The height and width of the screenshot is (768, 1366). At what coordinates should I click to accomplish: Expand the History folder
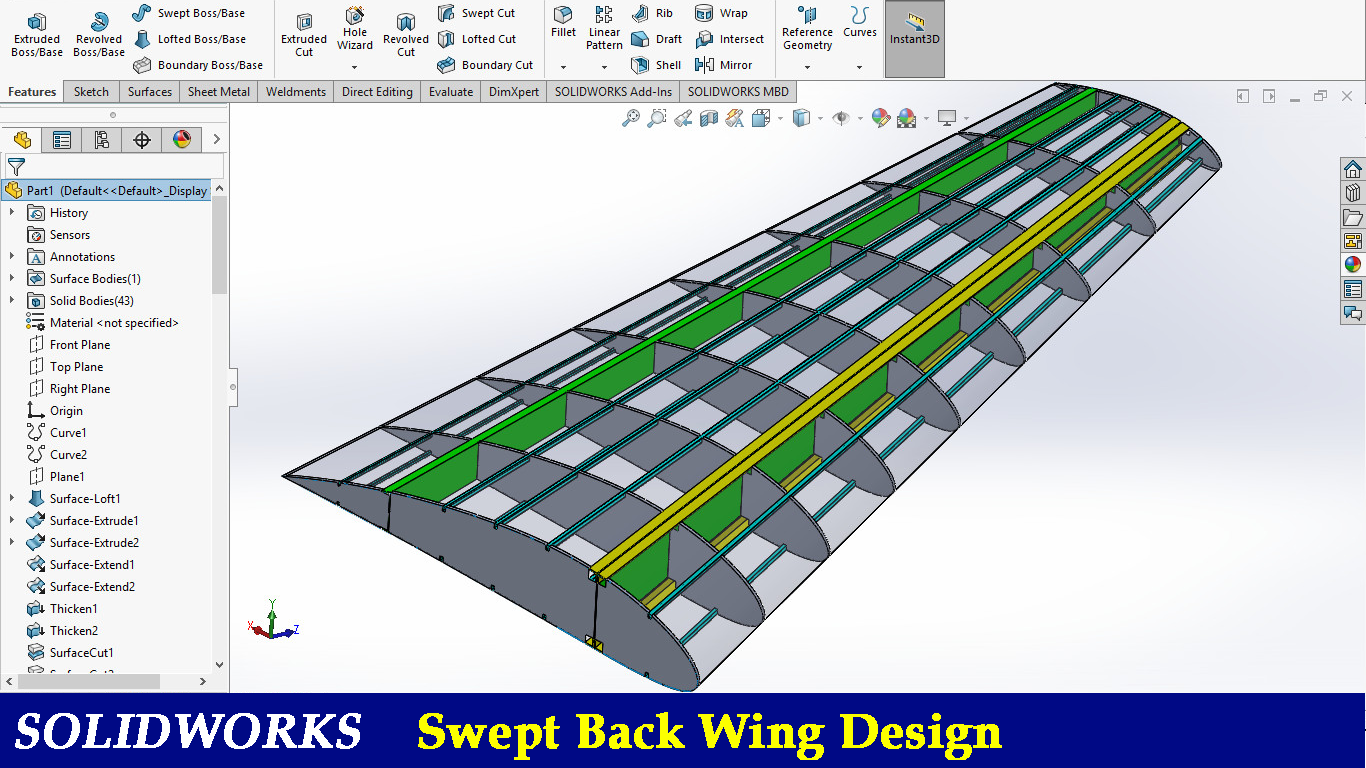click(x=12, y=213)
